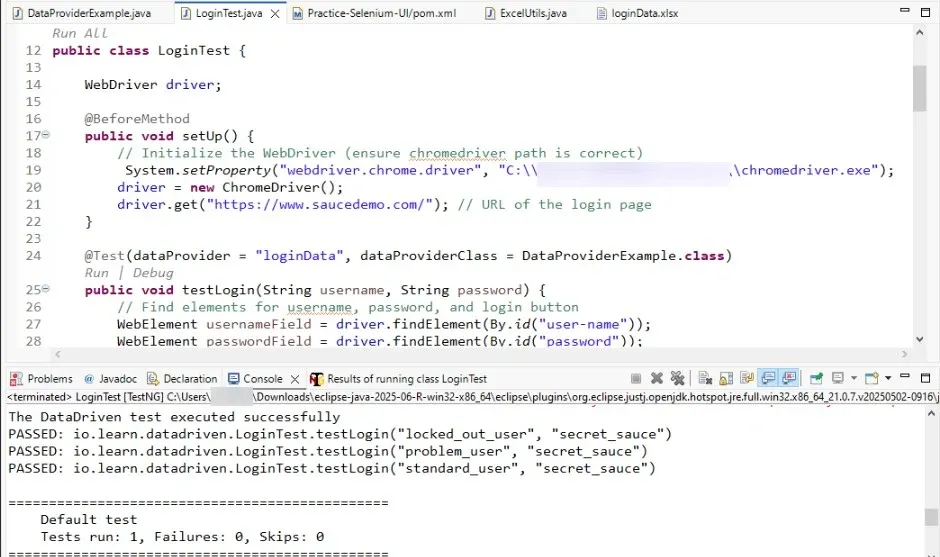Maximize the editor area
Image resolution: width=940 pixels, height=557 pixels.
point(926,12)
